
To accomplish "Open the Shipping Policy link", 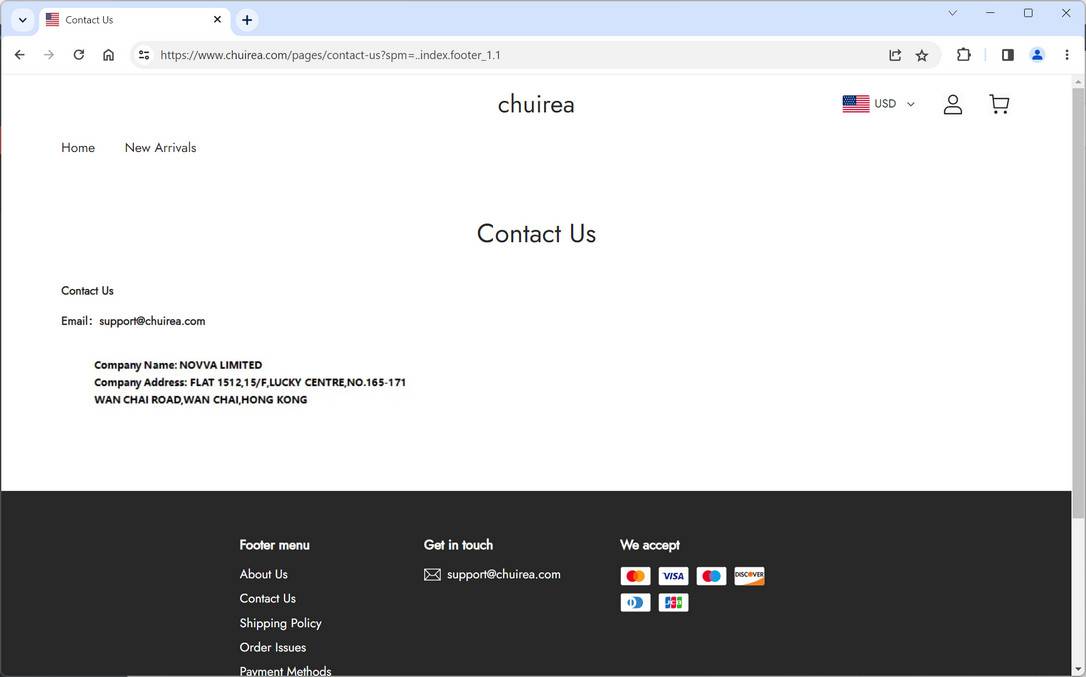I will coord(280,622).
